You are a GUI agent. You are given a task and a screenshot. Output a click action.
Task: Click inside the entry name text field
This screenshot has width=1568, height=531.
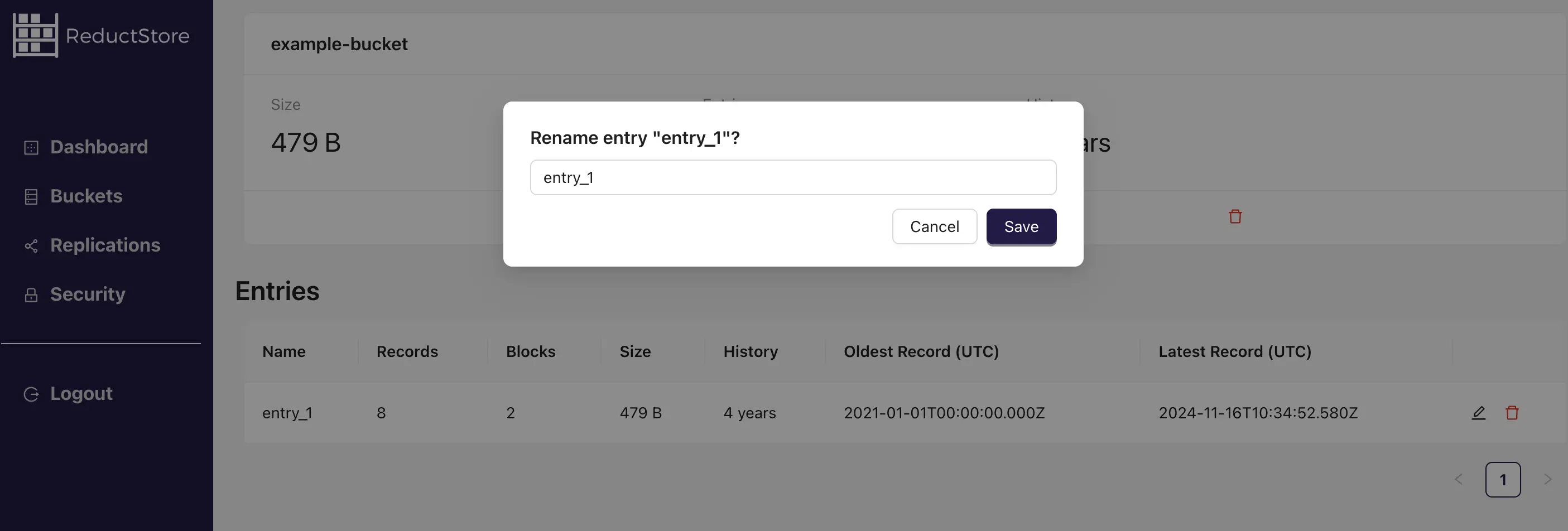(x=792, y=177)
